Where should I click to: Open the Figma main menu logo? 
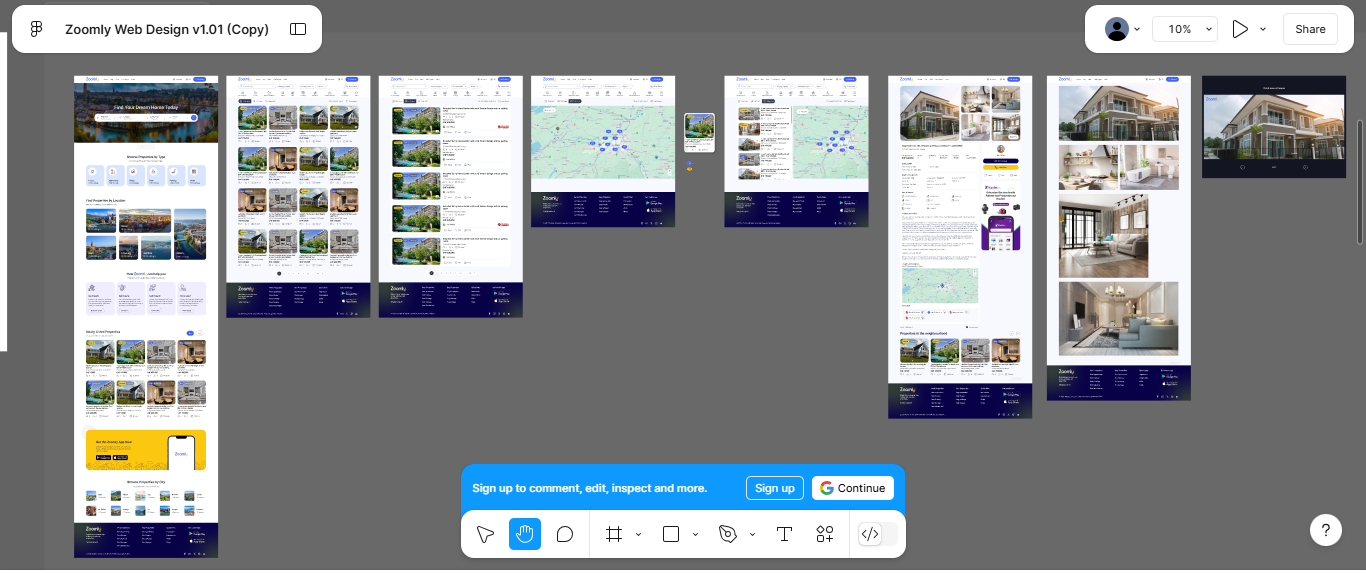(x=37, y=29)
